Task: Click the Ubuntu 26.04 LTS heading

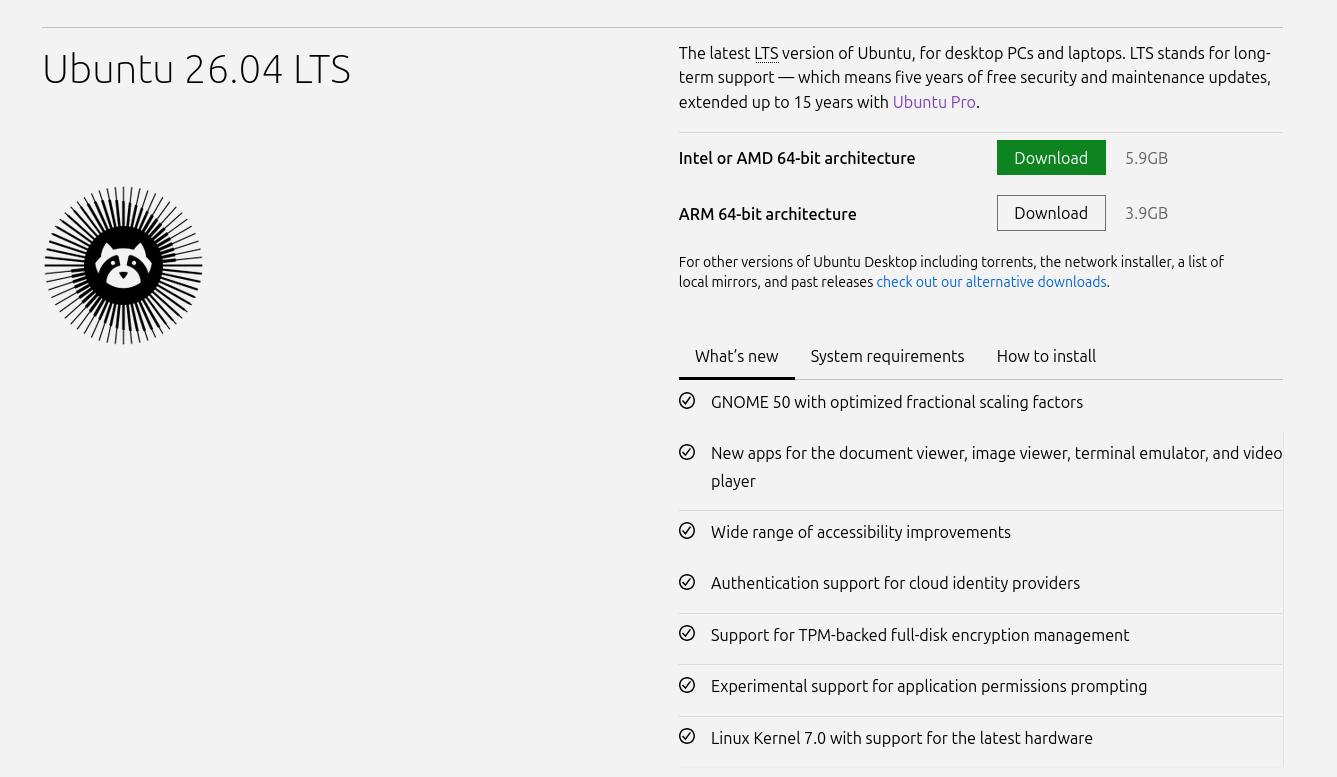Action: point(196,69)
